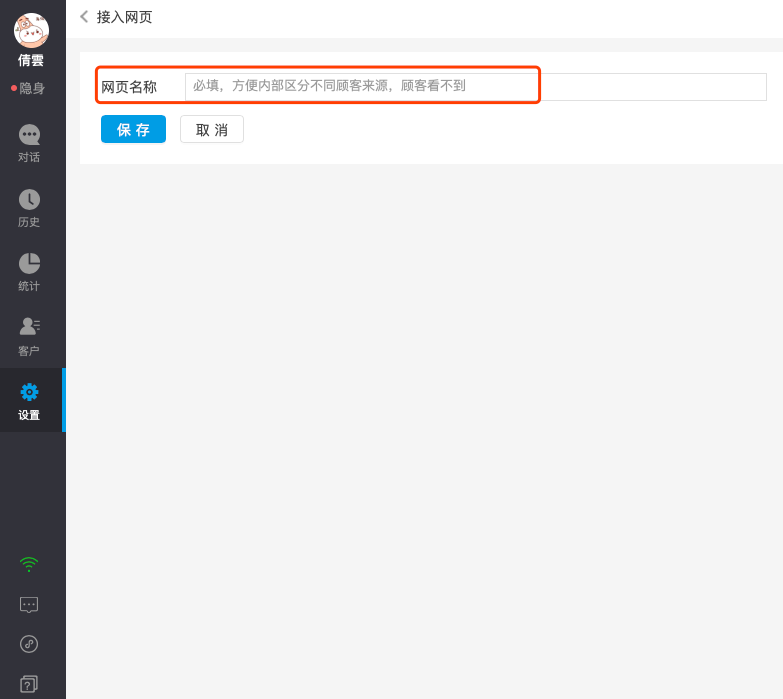Check the green Wi-Fi connection status icon

tap(29, 565)
